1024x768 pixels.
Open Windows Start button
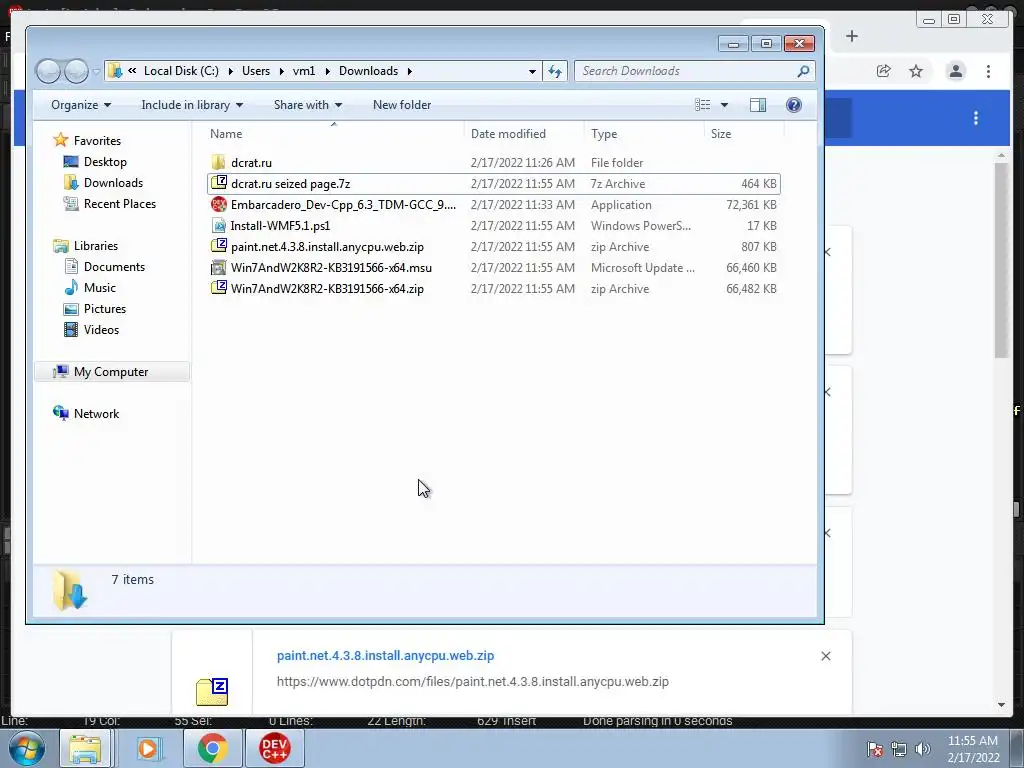coord(27,748)
